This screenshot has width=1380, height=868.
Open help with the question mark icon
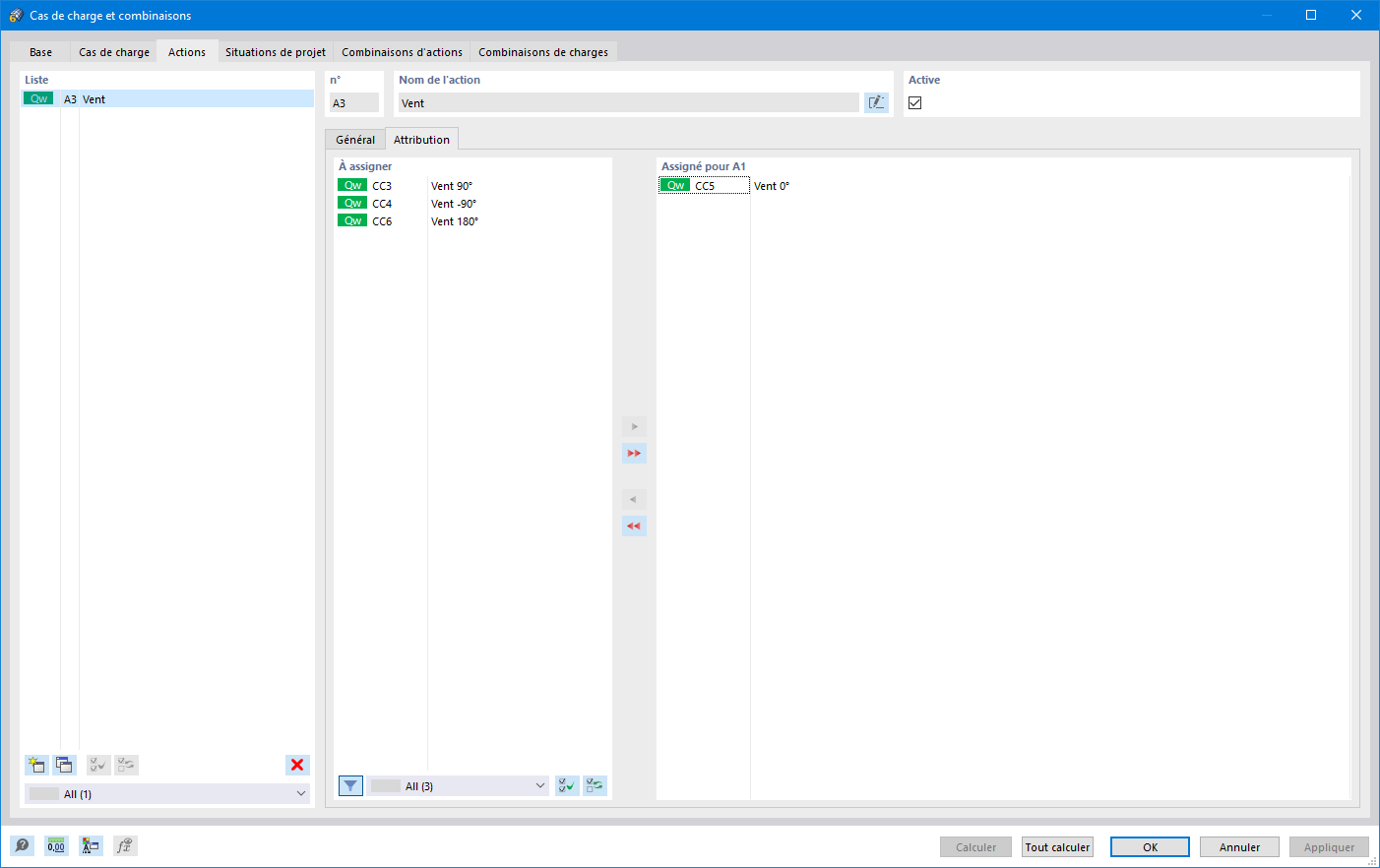(22, 845)
